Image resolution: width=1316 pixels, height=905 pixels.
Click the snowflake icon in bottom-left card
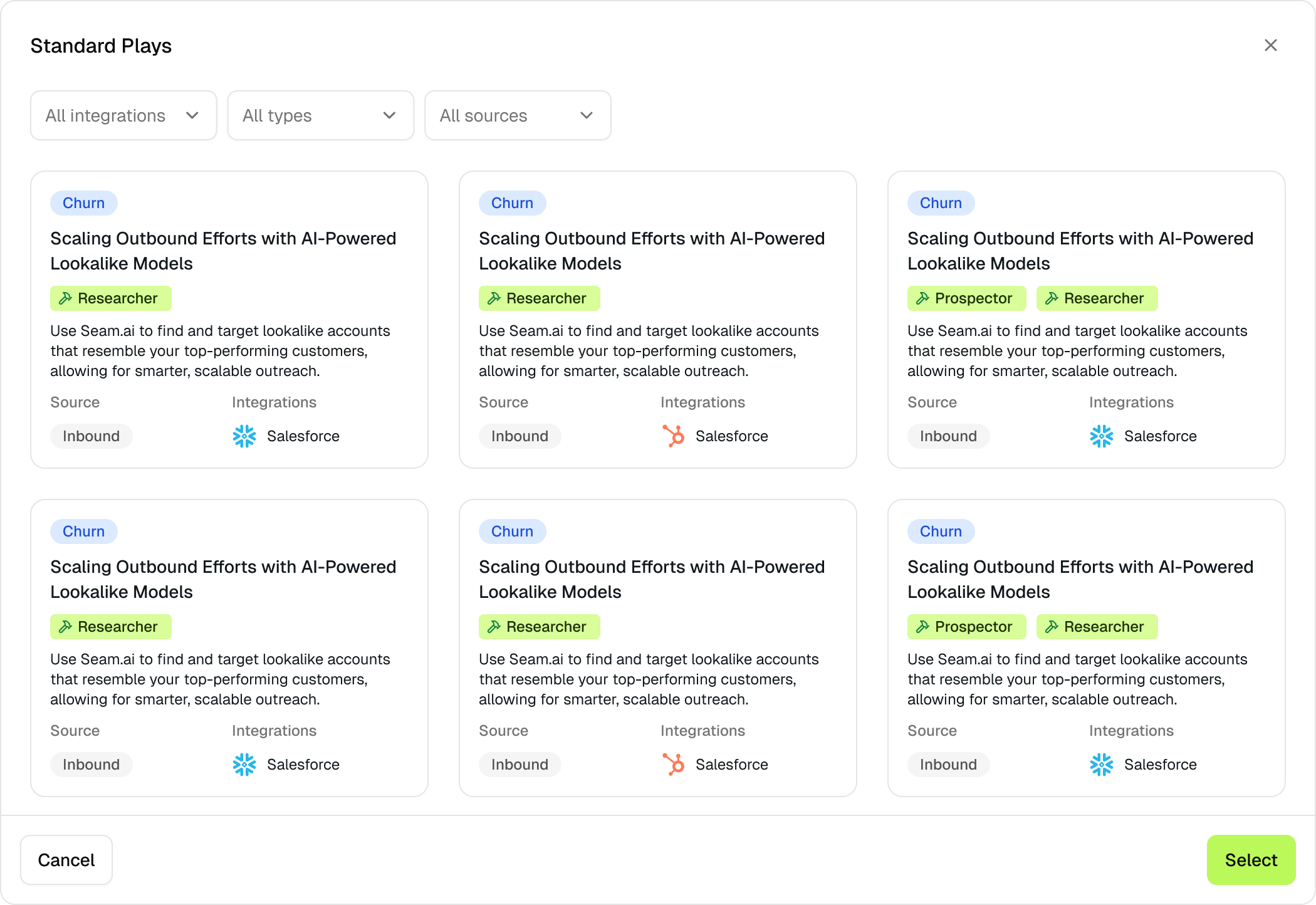tap(244, 765)
